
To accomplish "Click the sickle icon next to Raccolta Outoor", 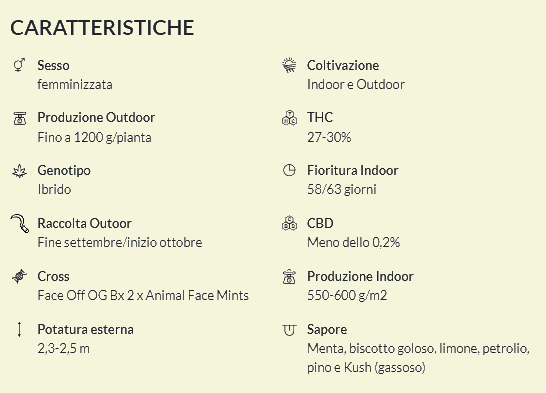I will coord(20,223).
